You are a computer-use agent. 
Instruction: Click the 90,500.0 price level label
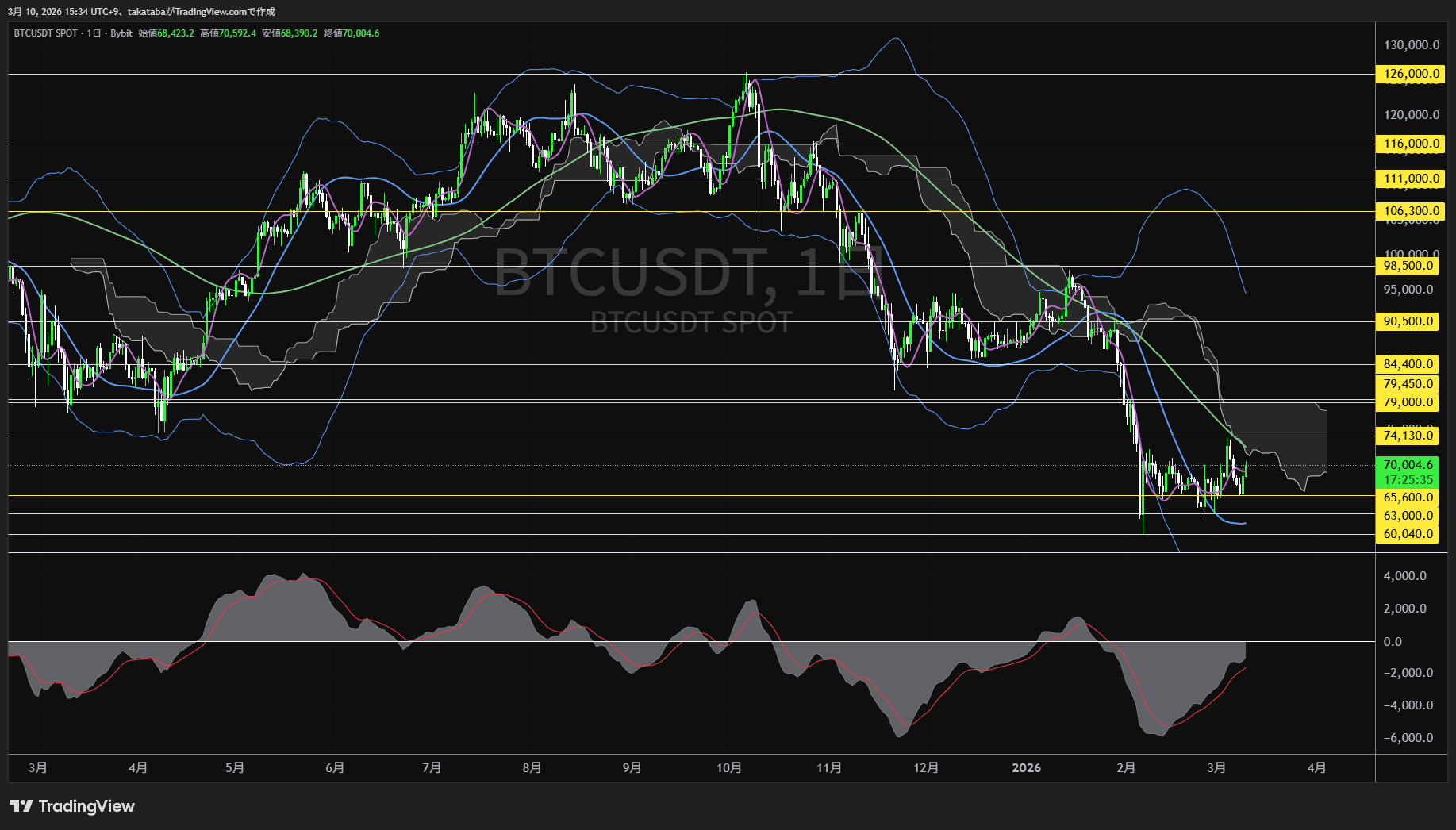(1408, 321)
